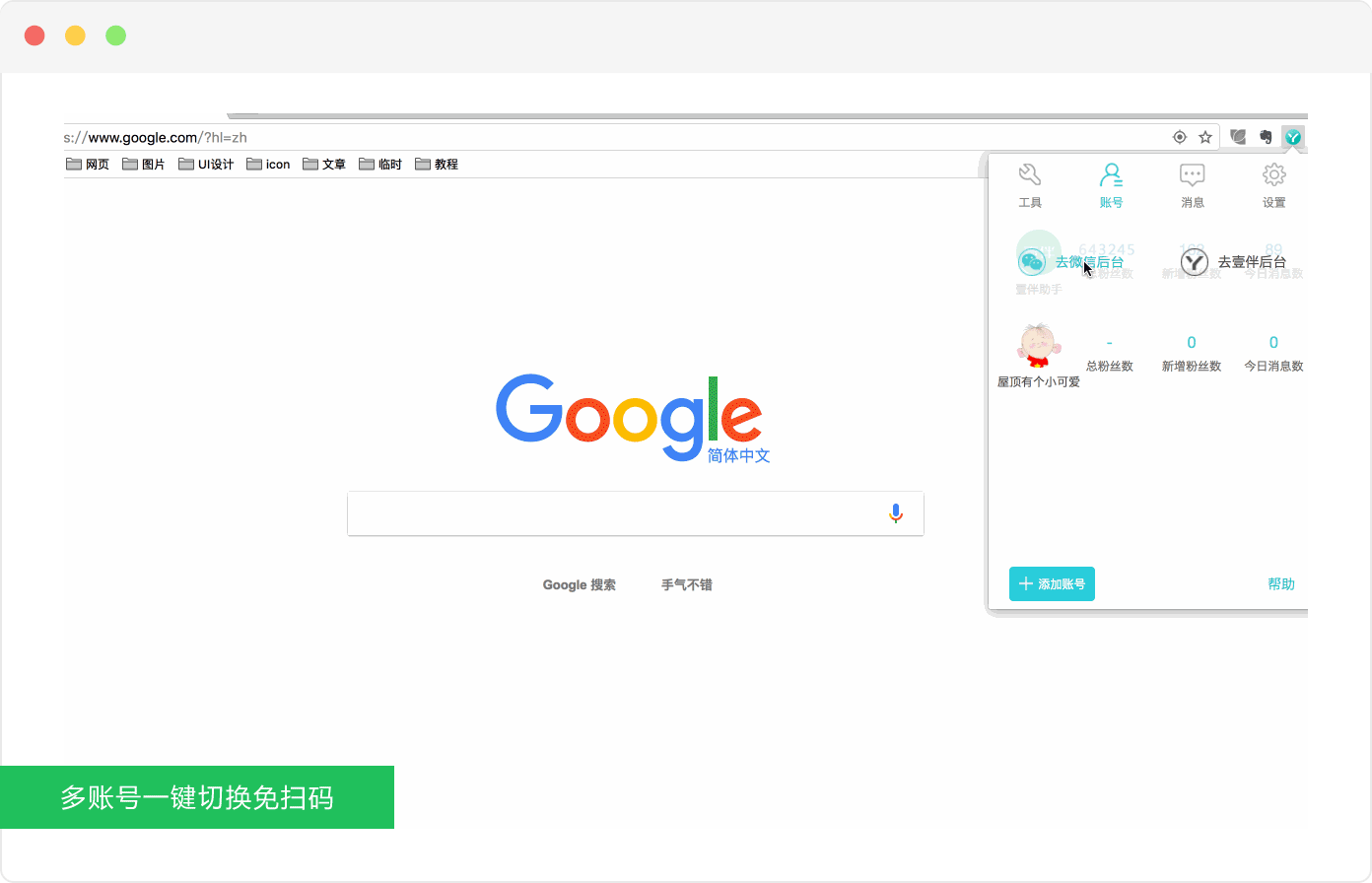
Task: Click the Y logo next to 去壹伴后台
Action: [1194, 261]
